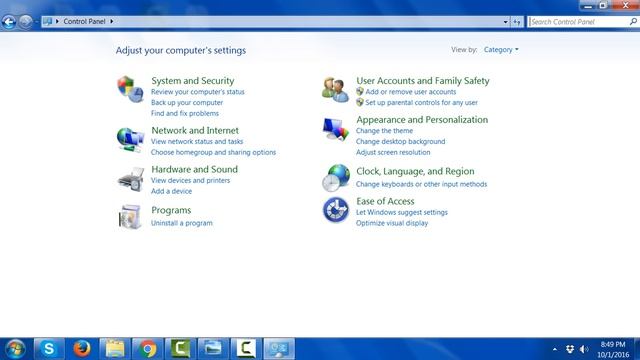Image resolution: width=640 pixels, height=360 pixels.
Task: Open the View by Category dropdown
Action: [501, 49]
